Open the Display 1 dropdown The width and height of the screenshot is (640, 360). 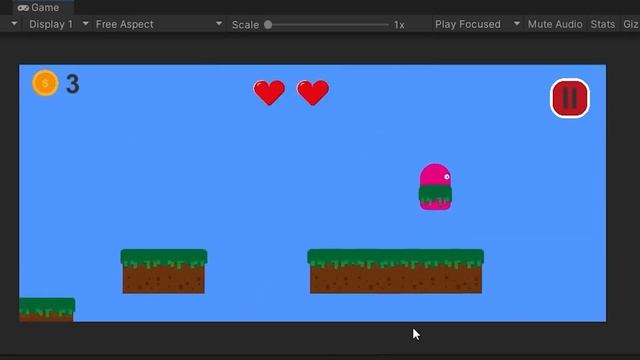[x=58, y=24]
